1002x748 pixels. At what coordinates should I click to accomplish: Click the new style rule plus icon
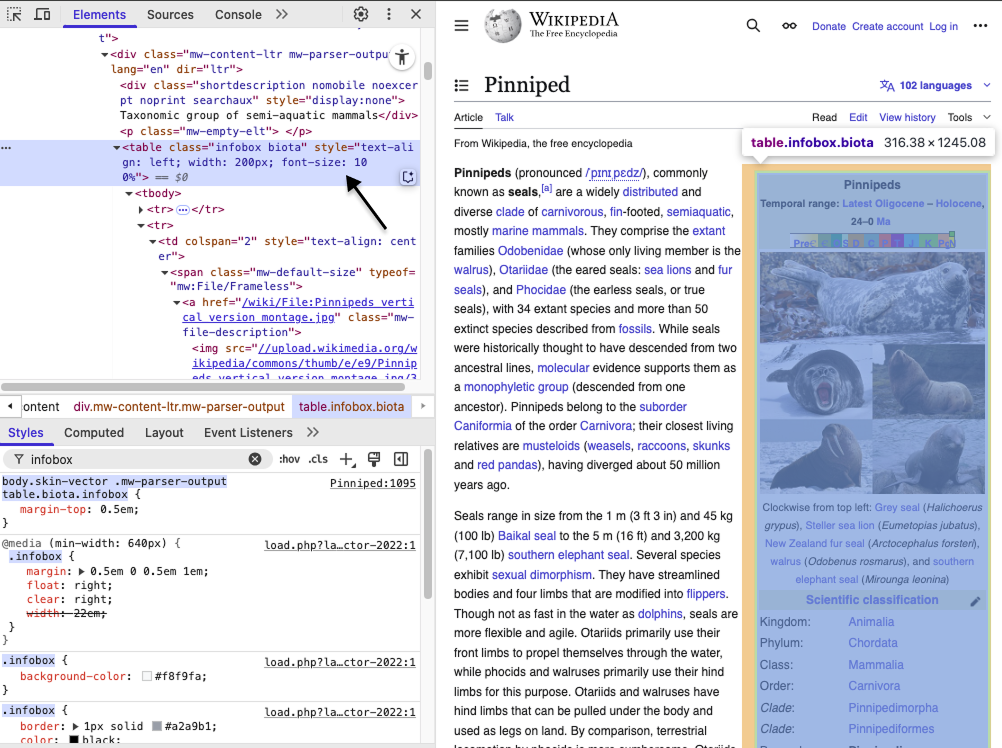pyautogui.click(x=346, y=459)
